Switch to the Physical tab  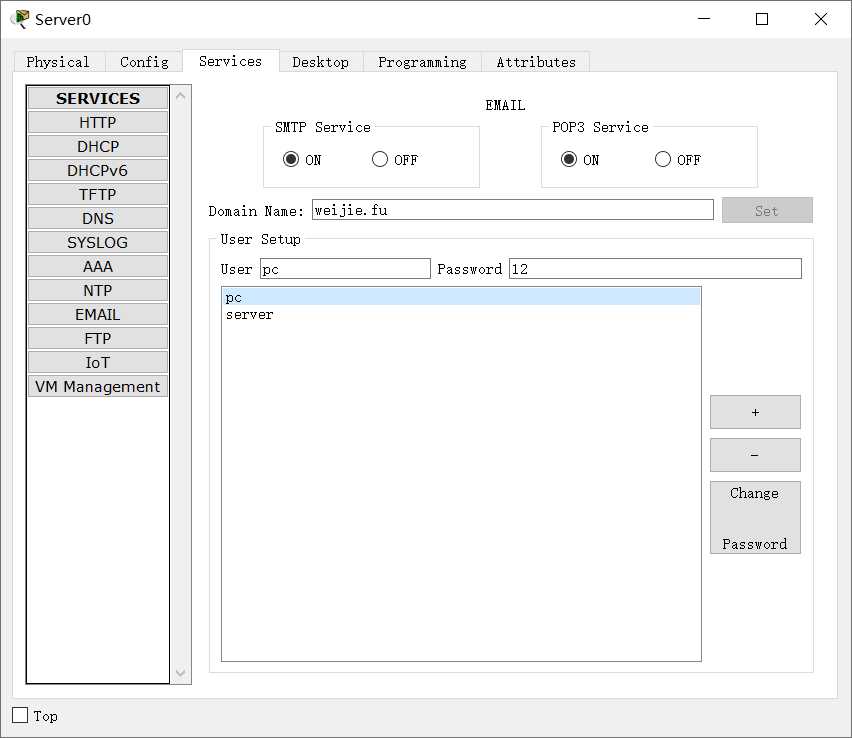(x=58, y=62)
